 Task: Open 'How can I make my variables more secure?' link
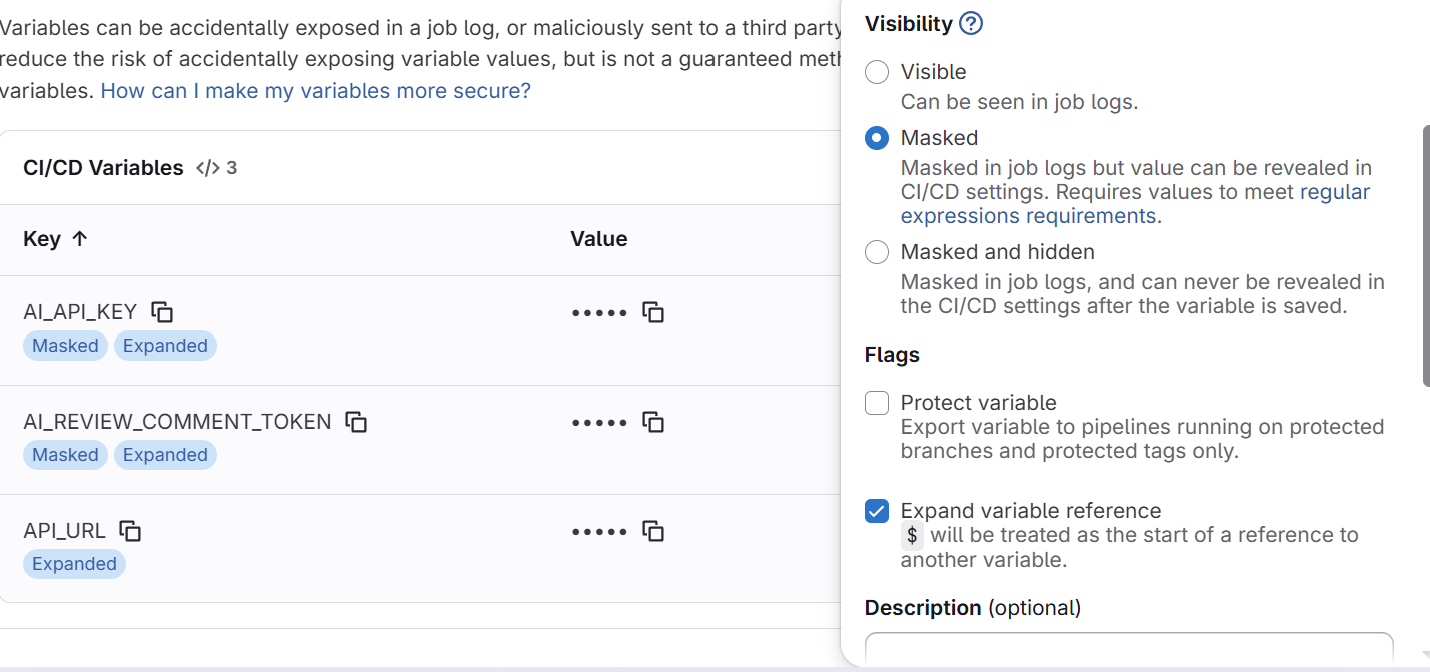click(x=315, y=91)
